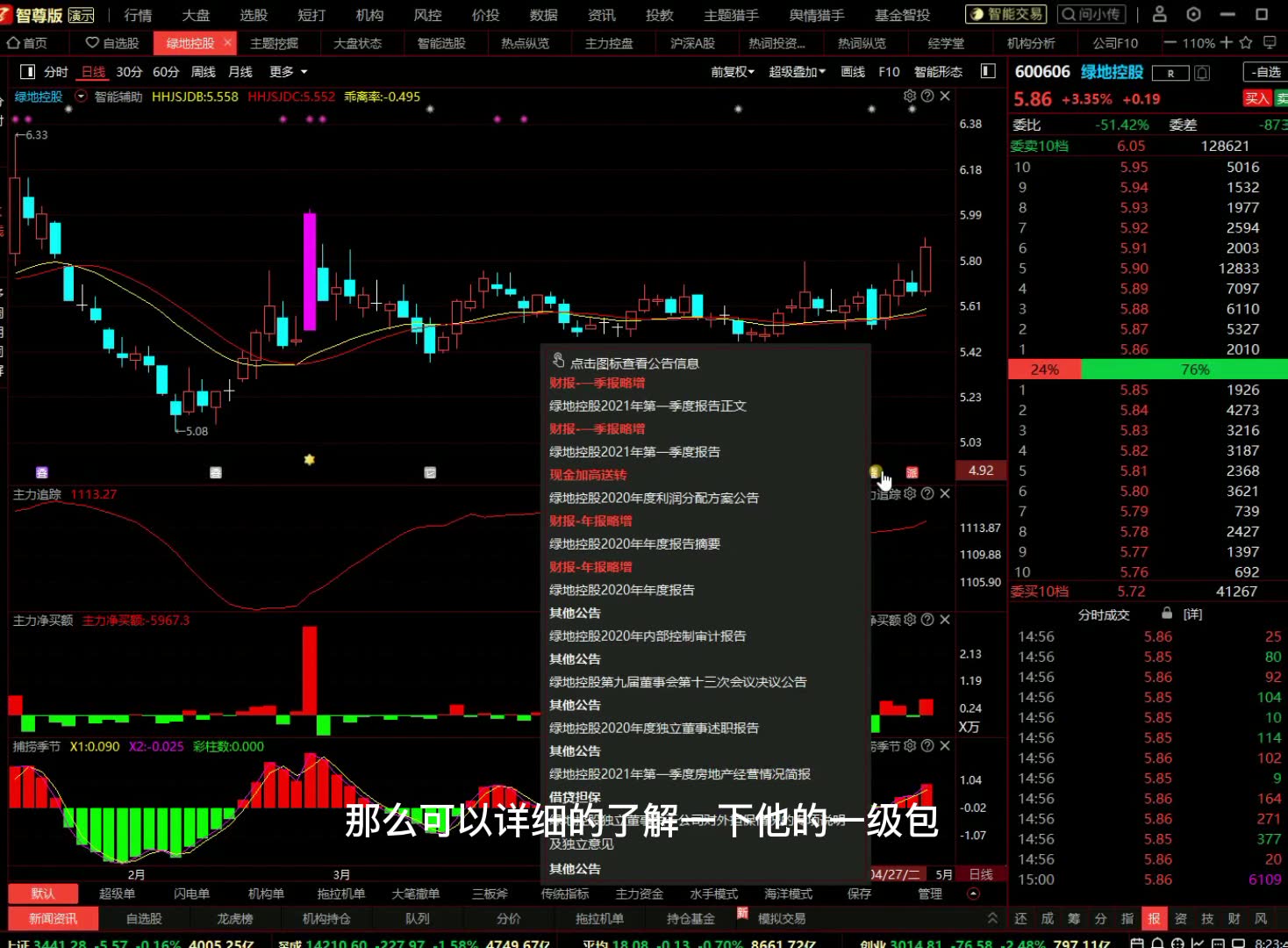The height and width of the screenshot is (948, 1288).
Task: Go to the 首页 home tab
Action: pyautogui.click(x=26, y=43)
